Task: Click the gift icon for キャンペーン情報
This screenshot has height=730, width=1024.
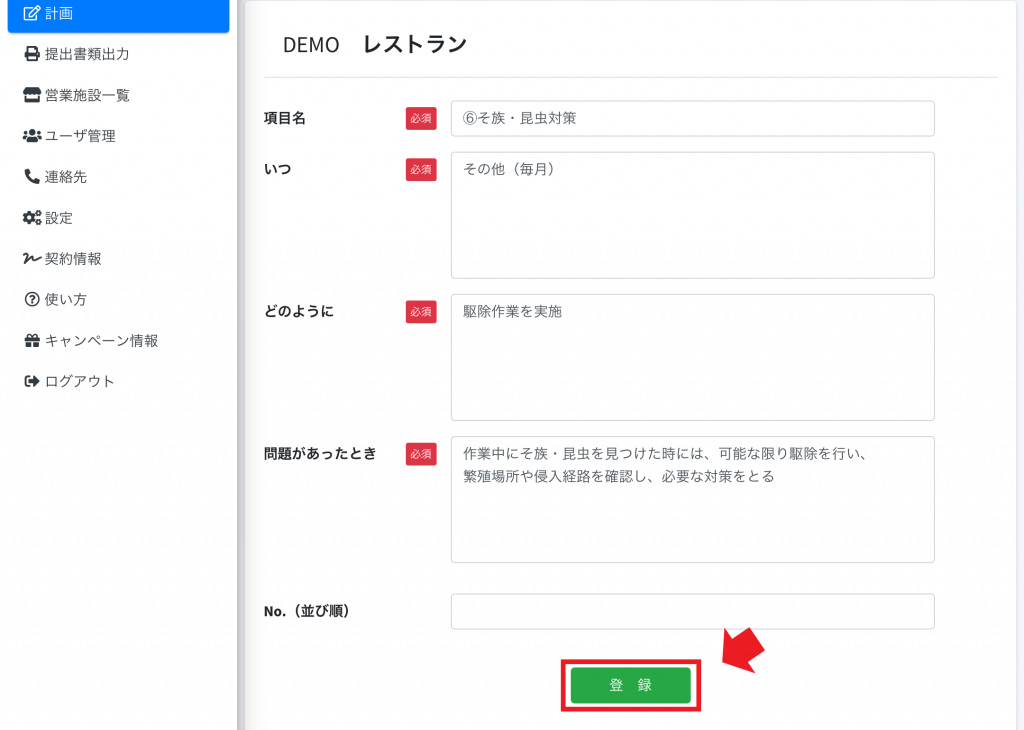Action: pyautogui.click(x=31, y=340)
